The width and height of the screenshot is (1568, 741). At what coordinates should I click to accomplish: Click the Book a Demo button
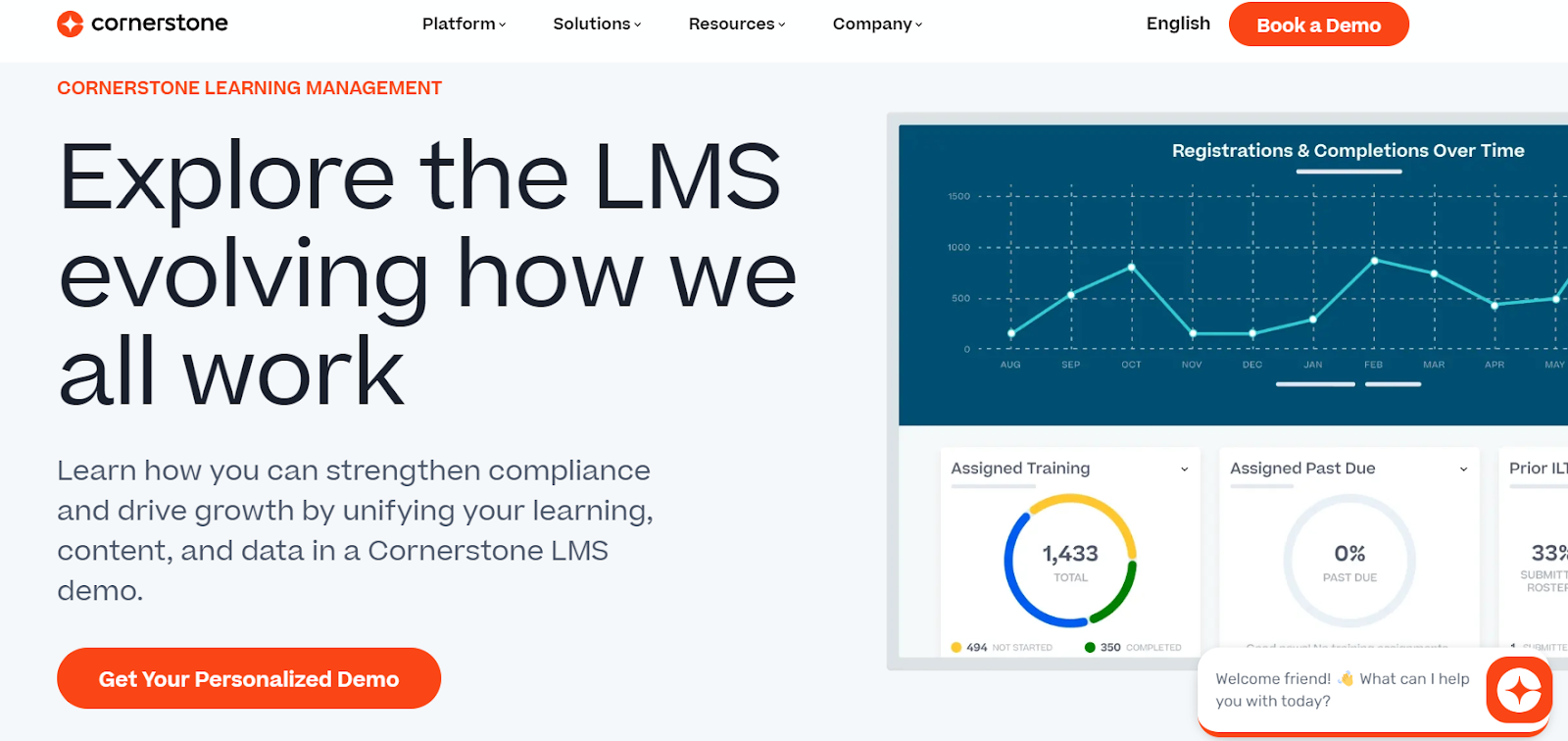point(1318,25)
